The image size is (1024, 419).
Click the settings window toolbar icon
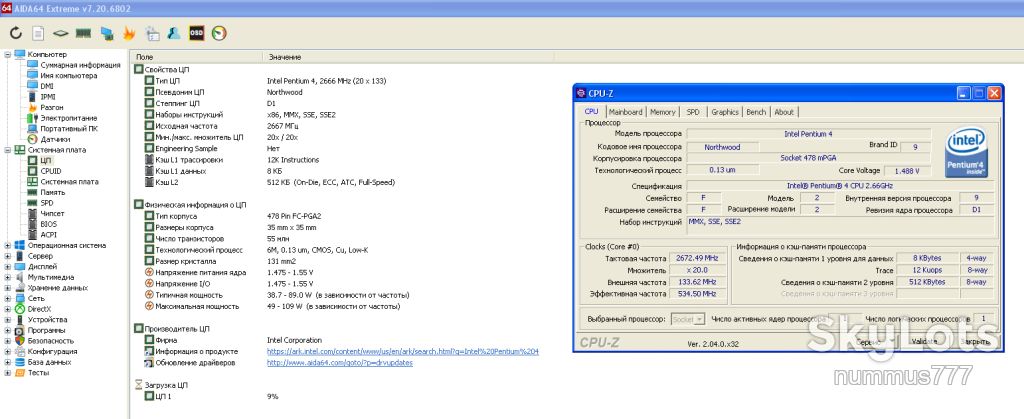click(x=152, y=33)
